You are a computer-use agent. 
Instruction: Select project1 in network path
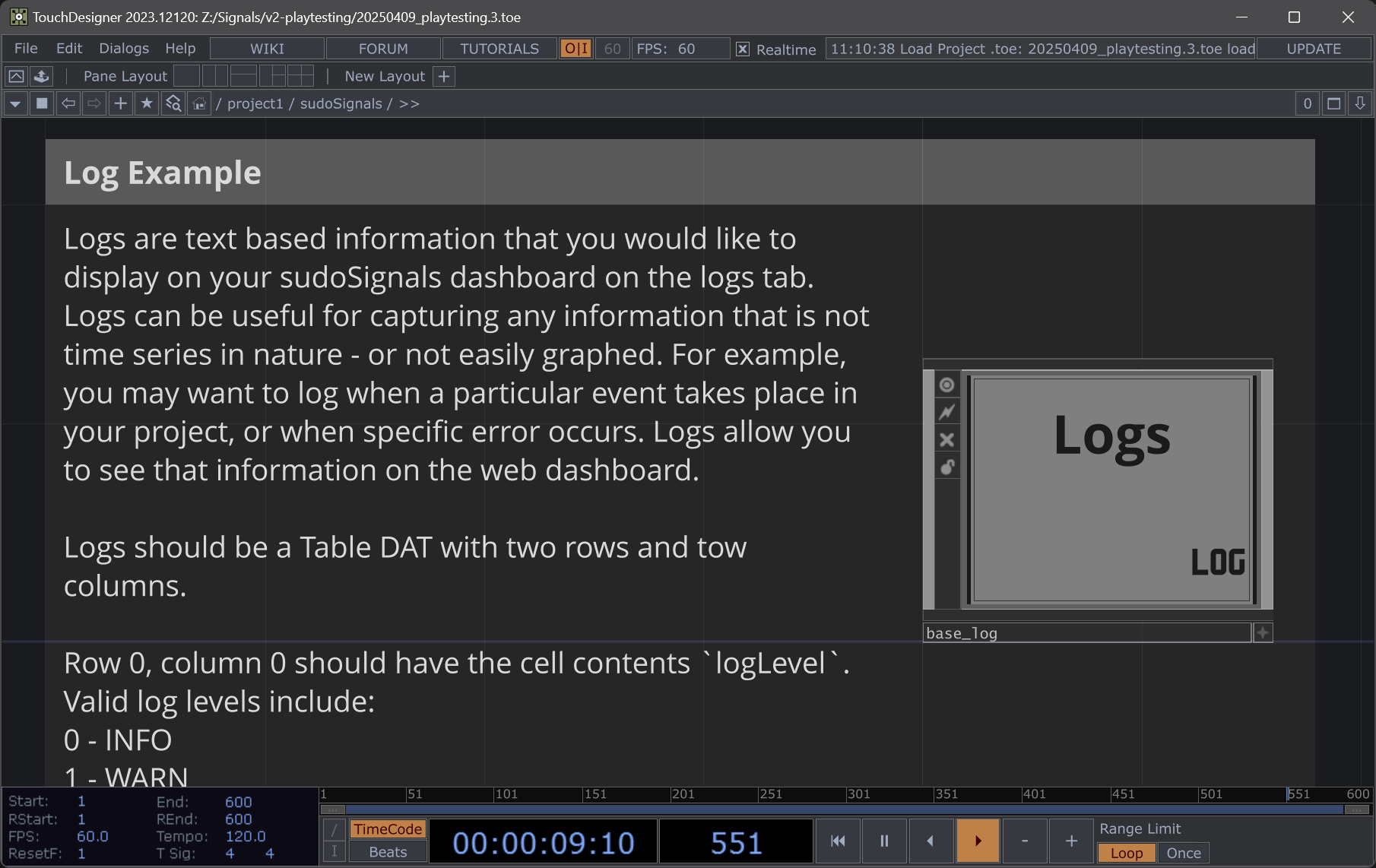(x=255, y=103)
